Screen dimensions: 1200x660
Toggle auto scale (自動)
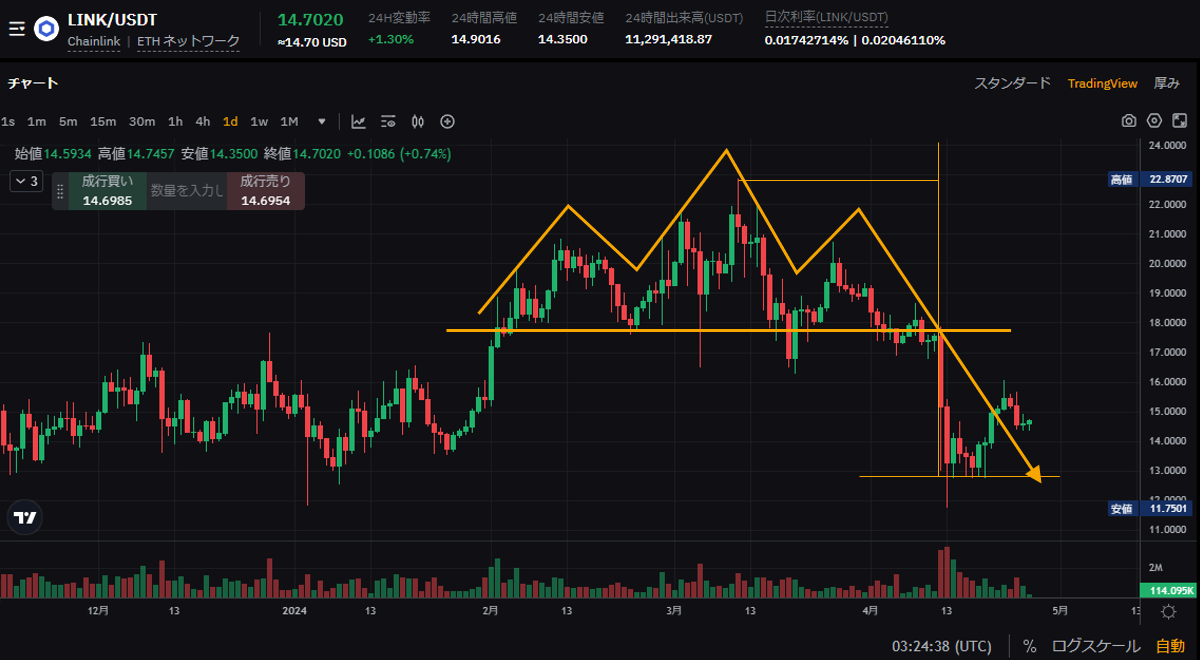pyautogui.click(x=1170, y=645)
